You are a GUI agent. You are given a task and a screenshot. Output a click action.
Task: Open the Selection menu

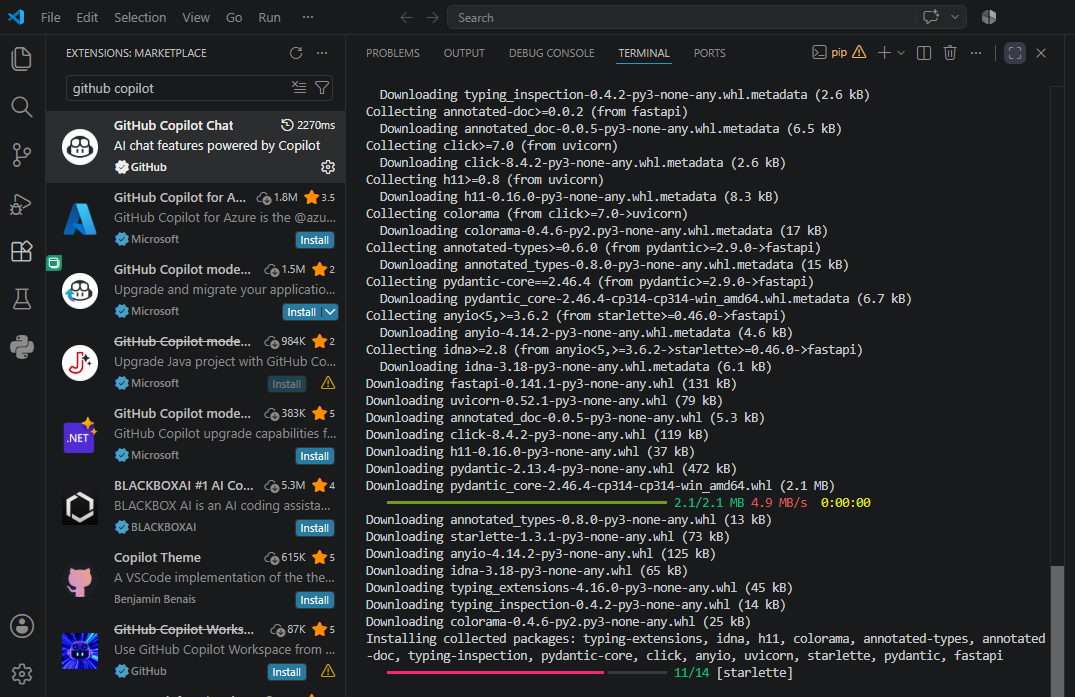[140, 17]
